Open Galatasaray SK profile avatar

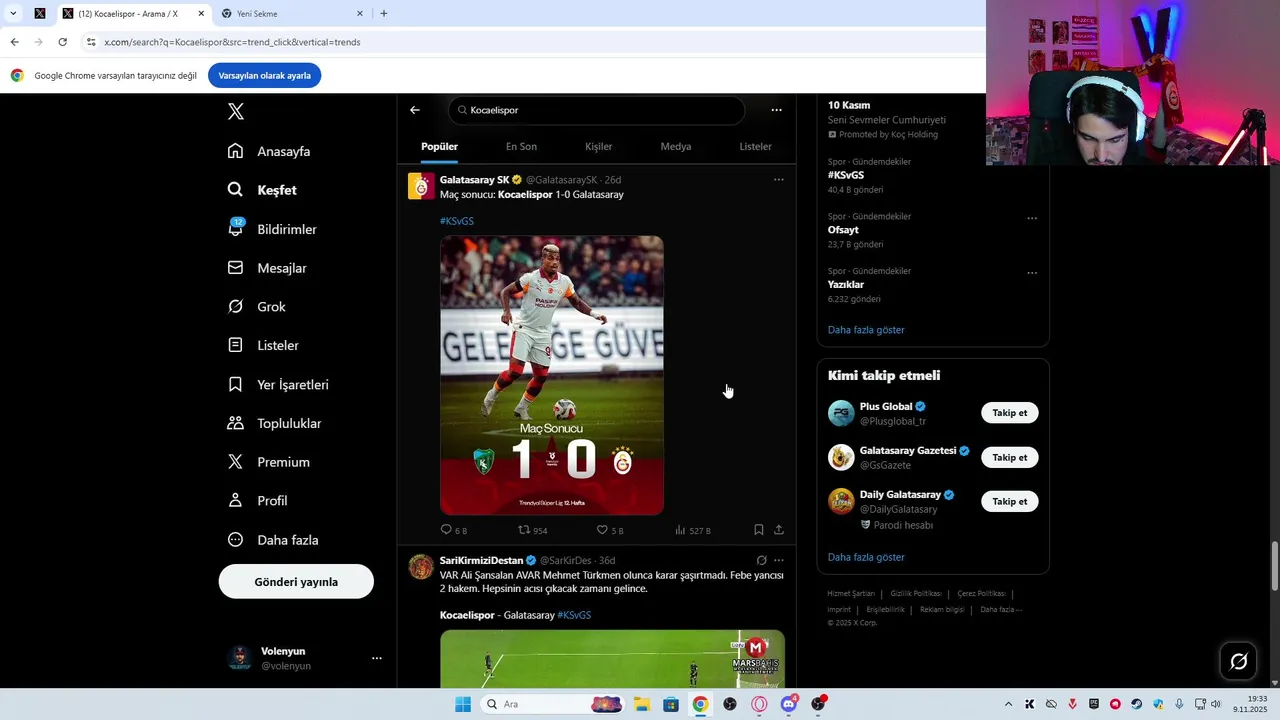click(x=421, y=186)
